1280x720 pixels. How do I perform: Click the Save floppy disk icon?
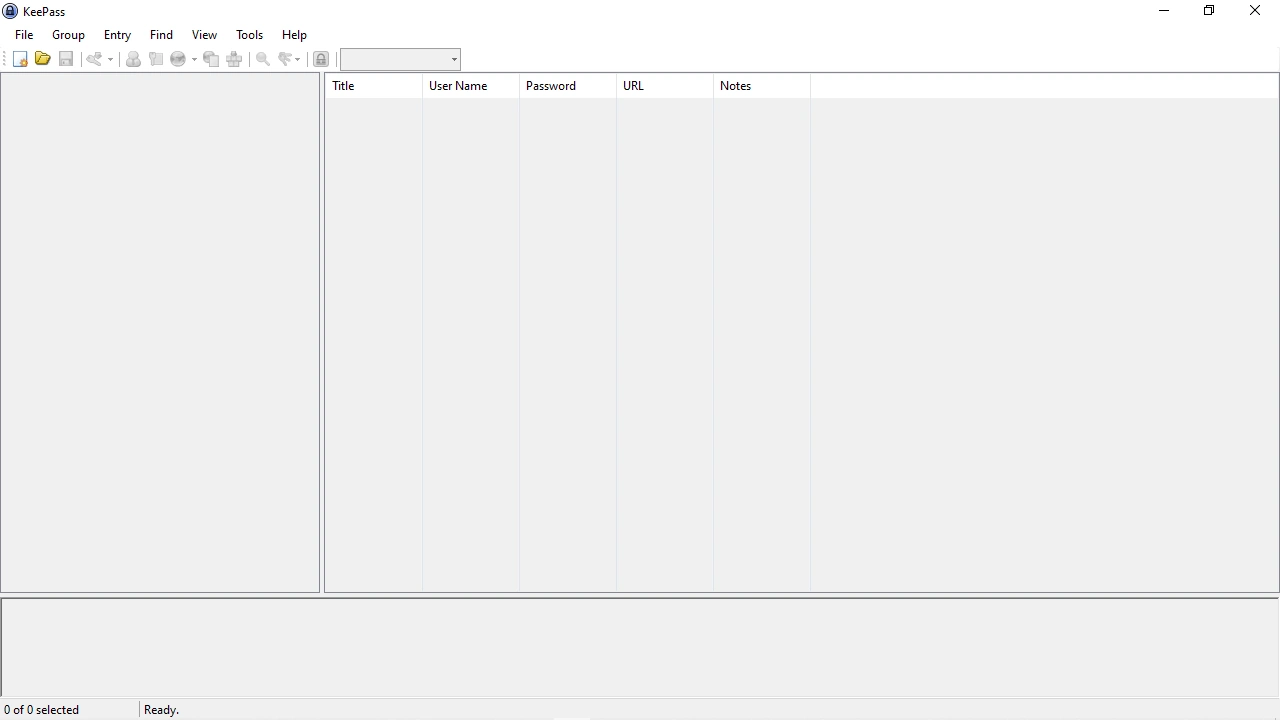pyautogui.click(x=66, y=59)
